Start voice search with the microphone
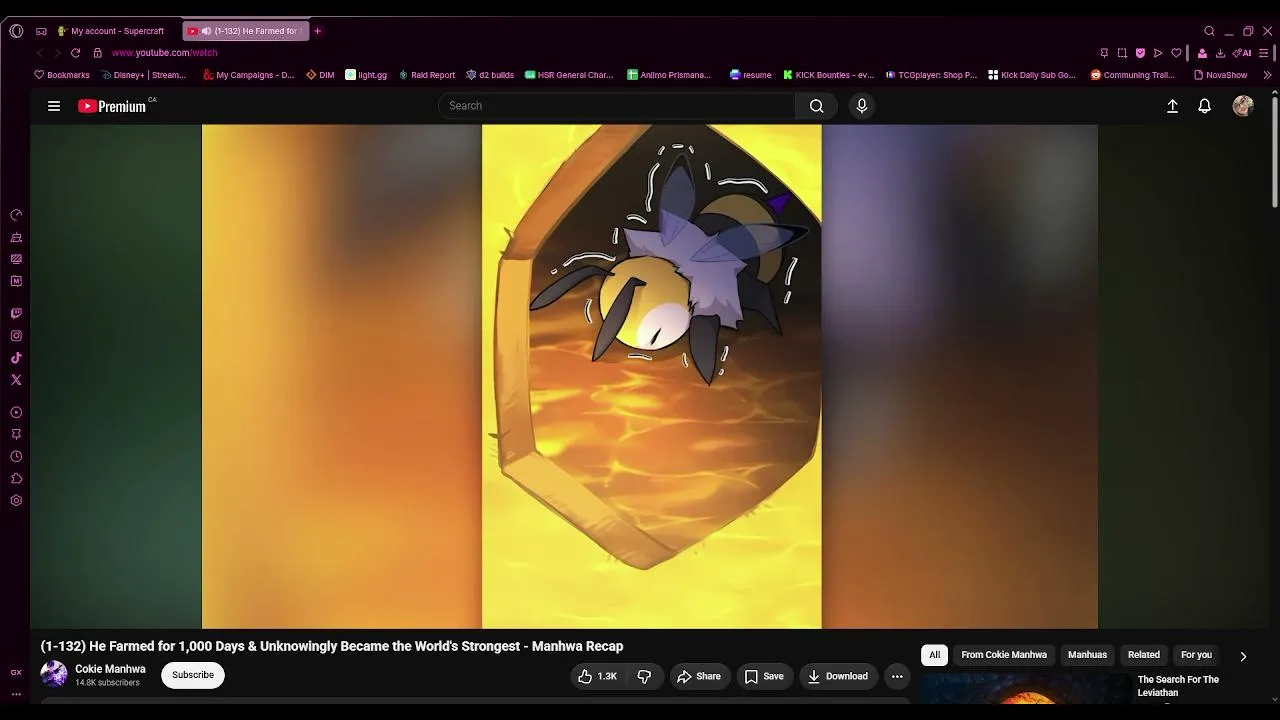 click(x=862, y=106)
